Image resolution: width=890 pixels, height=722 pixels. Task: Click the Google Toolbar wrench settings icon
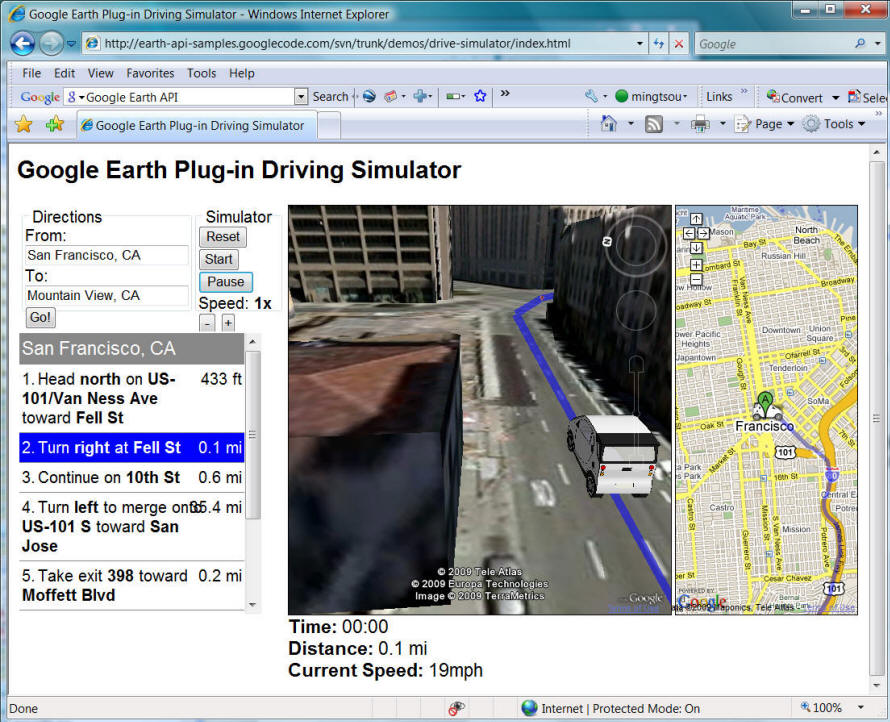click(x=591, y=96)
